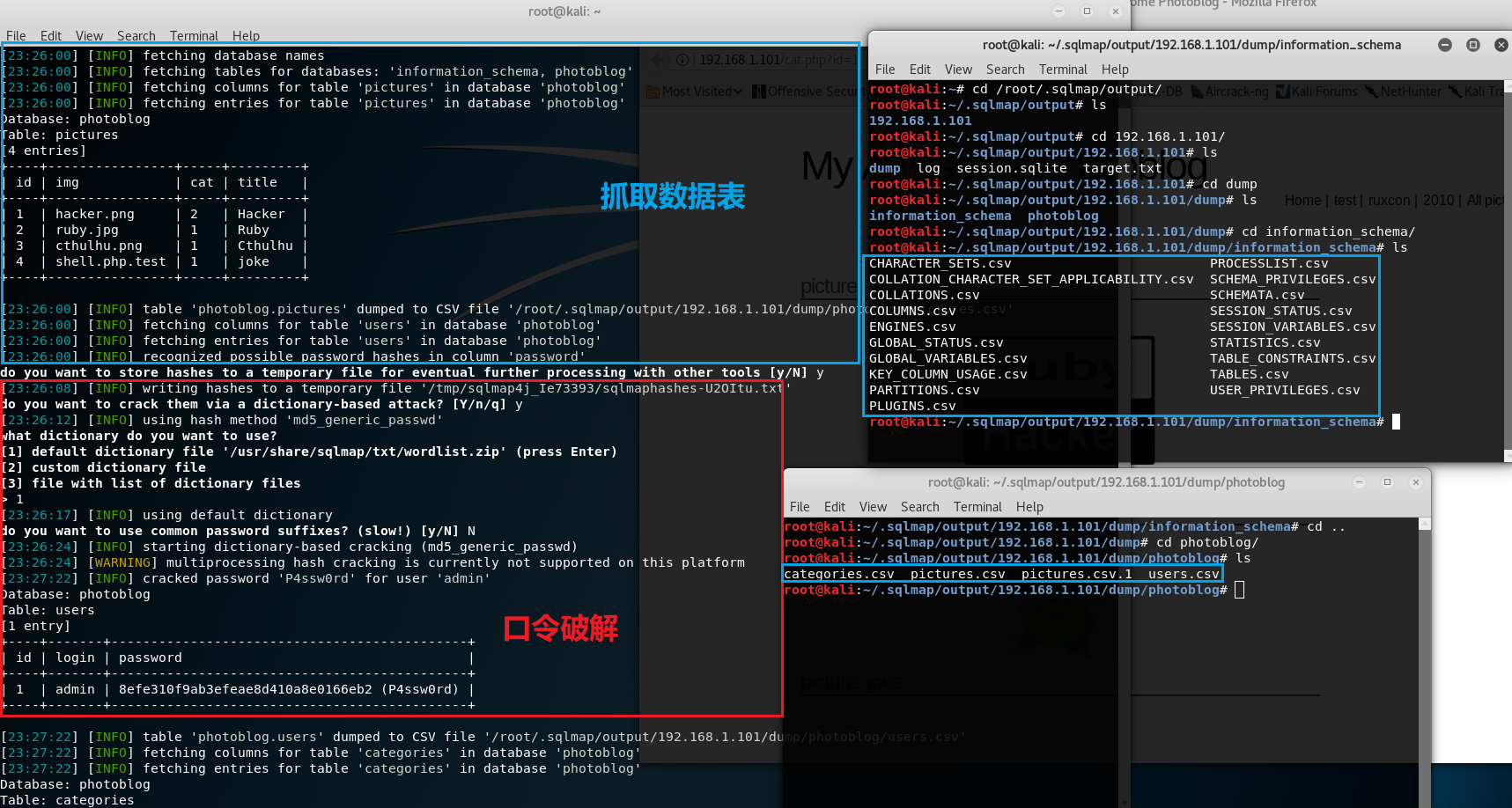Screen dimensions: 1512x808
Task: Open Most Visited bookmarks dropdown in Firefox
Action: [695, 92]
